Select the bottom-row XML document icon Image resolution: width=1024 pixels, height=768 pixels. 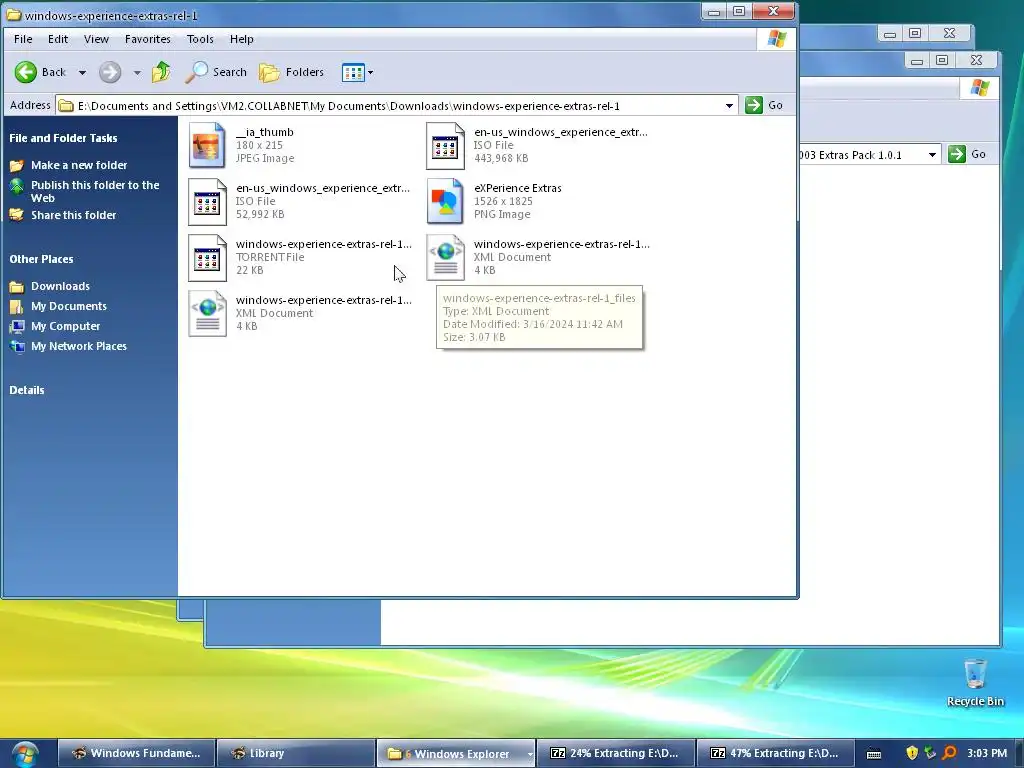207,314
